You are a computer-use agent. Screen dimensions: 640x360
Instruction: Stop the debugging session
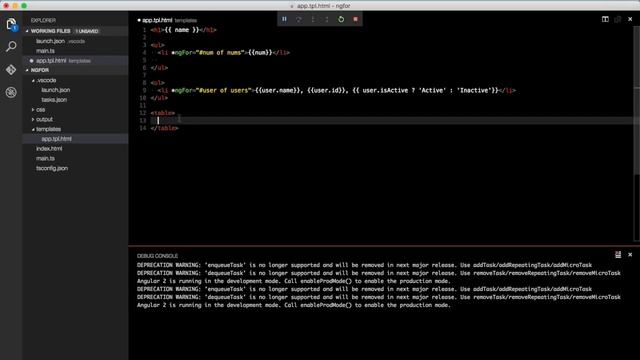[x=356, y=19]
